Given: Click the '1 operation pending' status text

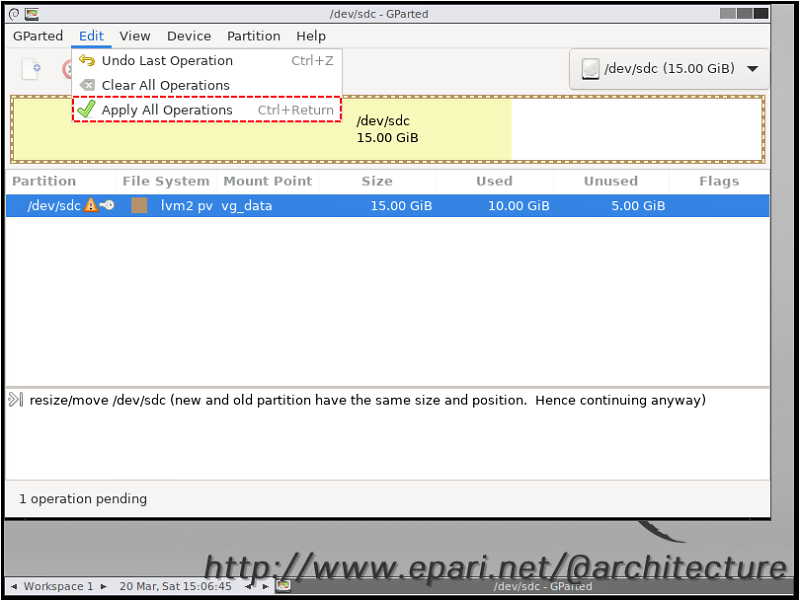Looking at the screenshot, I should 83,498.
